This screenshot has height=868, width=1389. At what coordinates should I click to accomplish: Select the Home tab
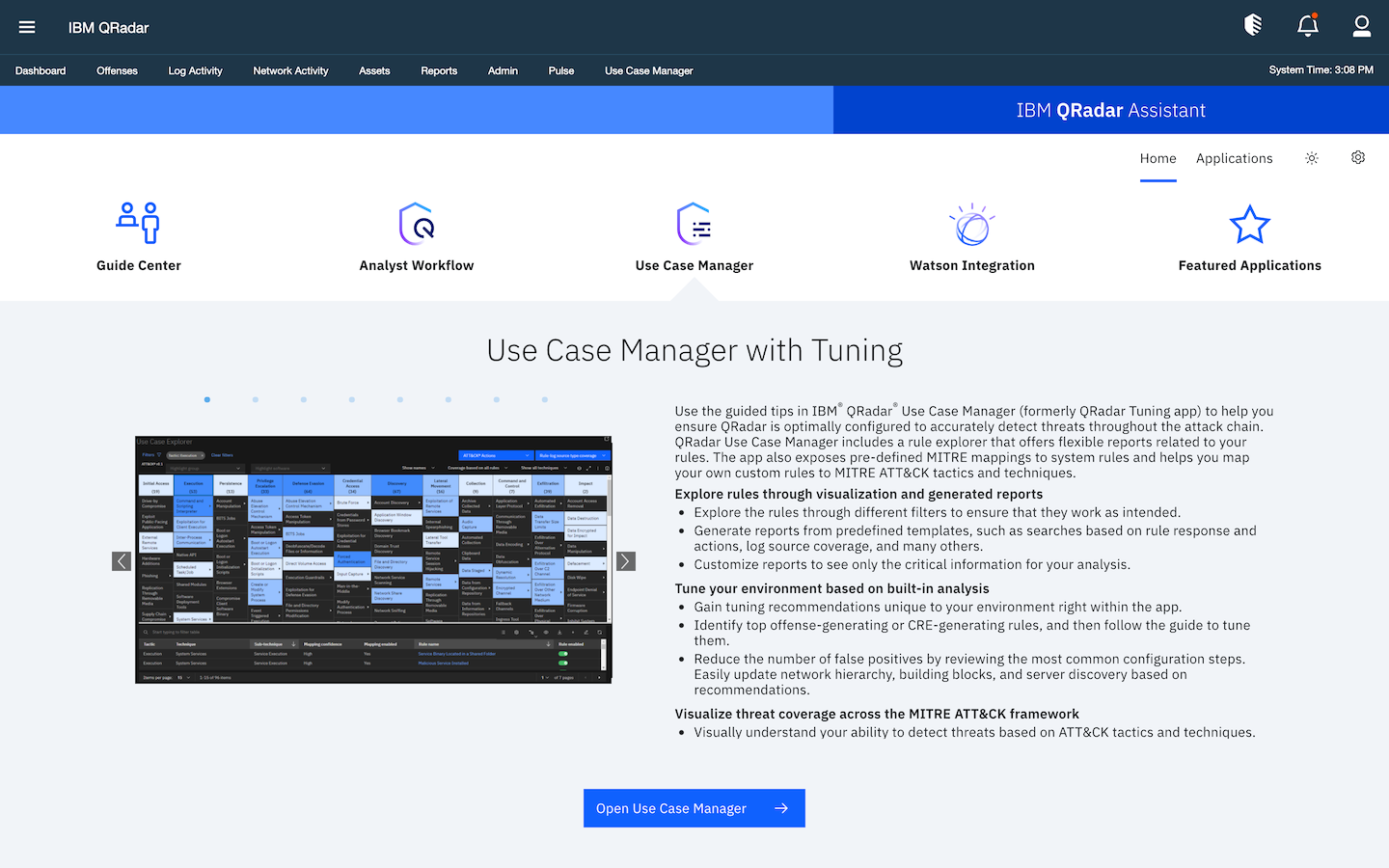[x=1157, y=158]
